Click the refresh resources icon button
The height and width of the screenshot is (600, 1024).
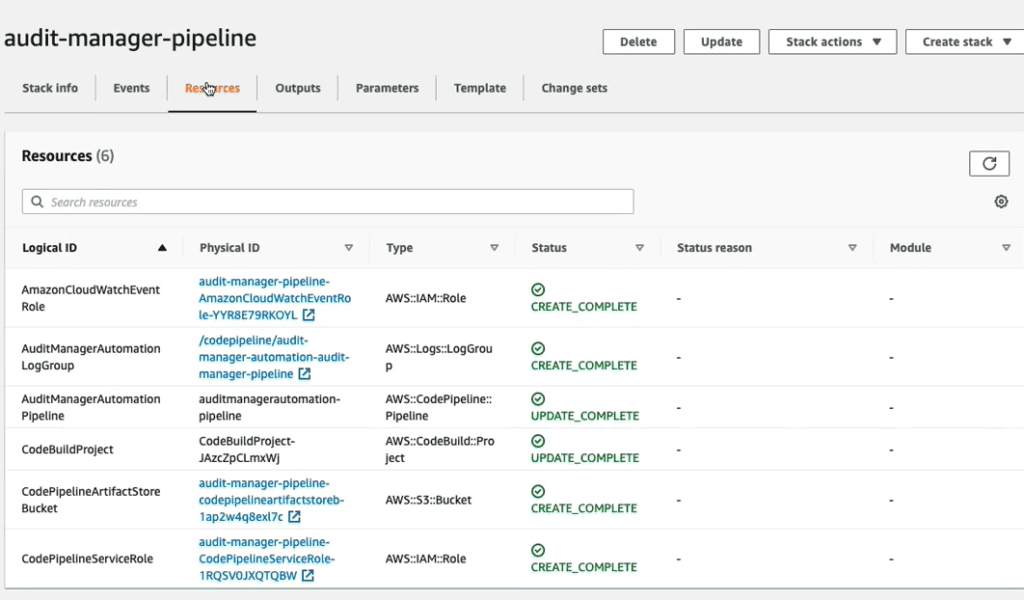pos(989,163)
